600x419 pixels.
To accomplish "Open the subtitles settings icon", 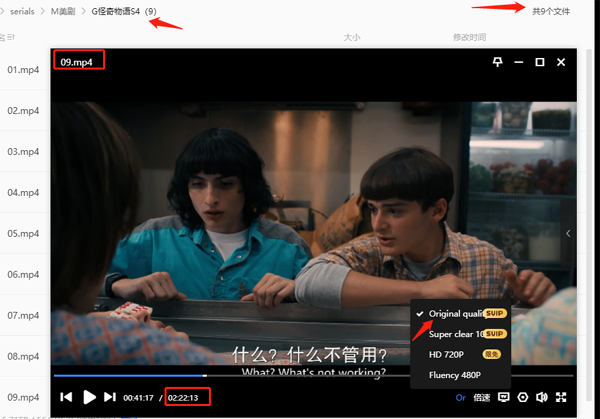I will coord(503,397).
